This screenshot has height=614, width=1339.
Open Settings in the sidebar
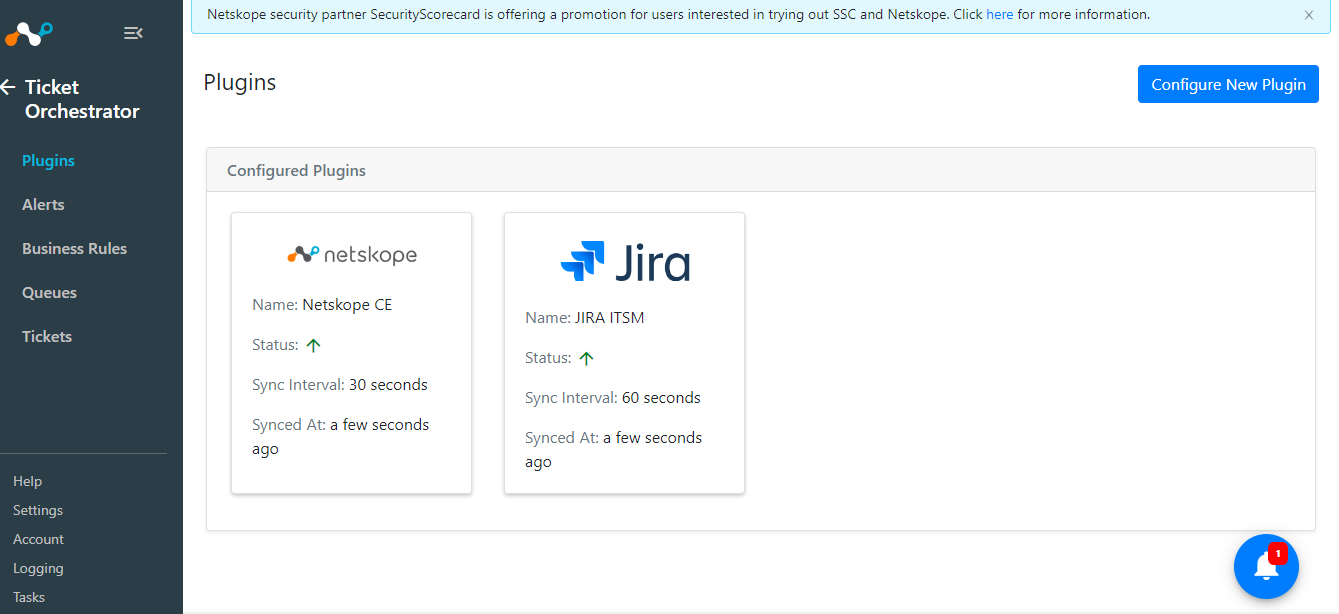pos(38,510)
